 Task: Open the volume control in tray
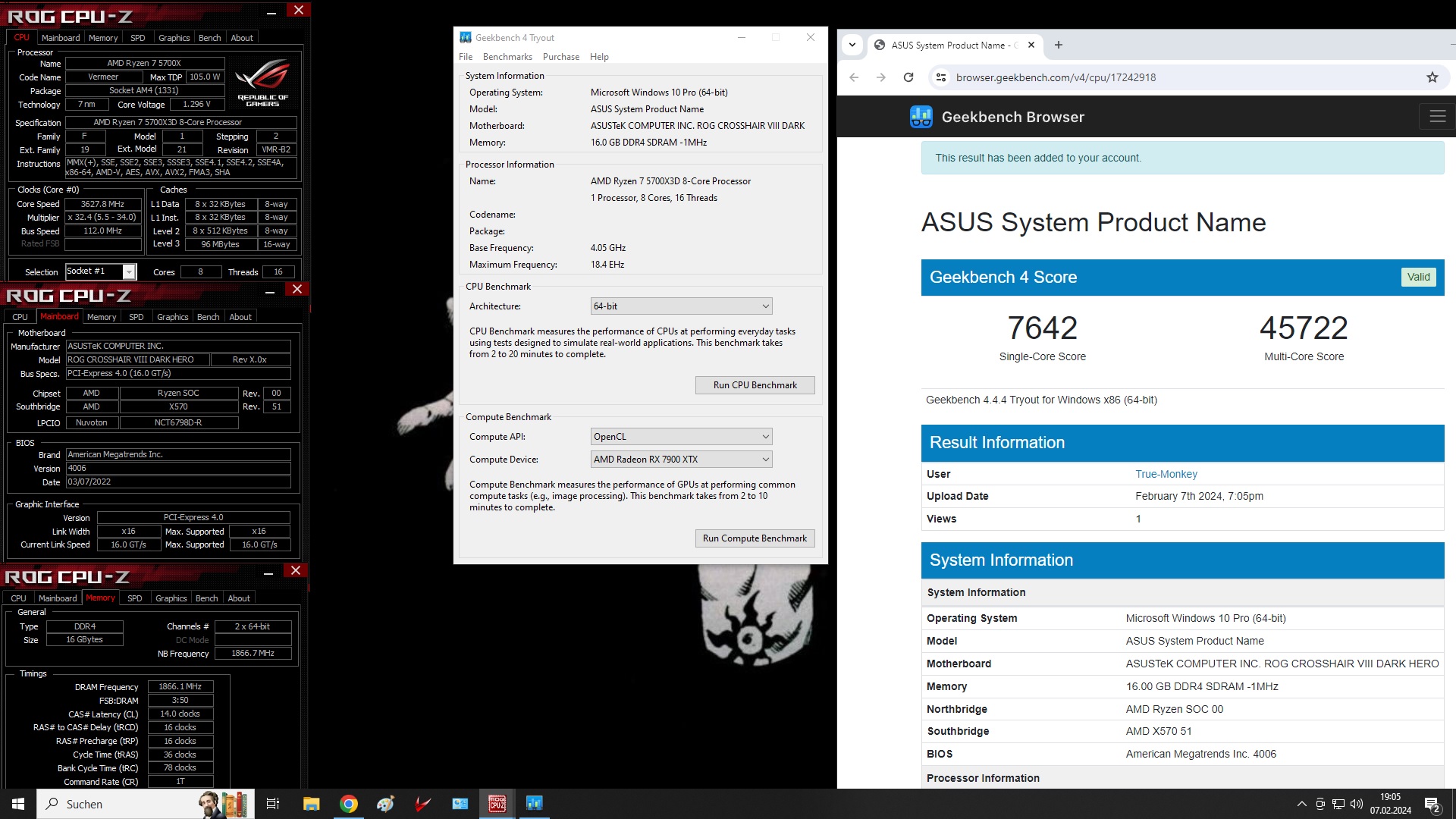1357,804
